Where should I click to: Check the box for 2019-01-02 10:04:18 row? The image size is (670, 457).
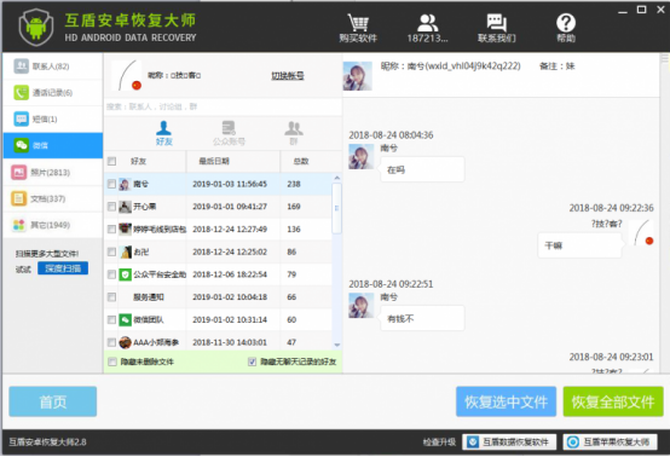(x=112, y=297)
